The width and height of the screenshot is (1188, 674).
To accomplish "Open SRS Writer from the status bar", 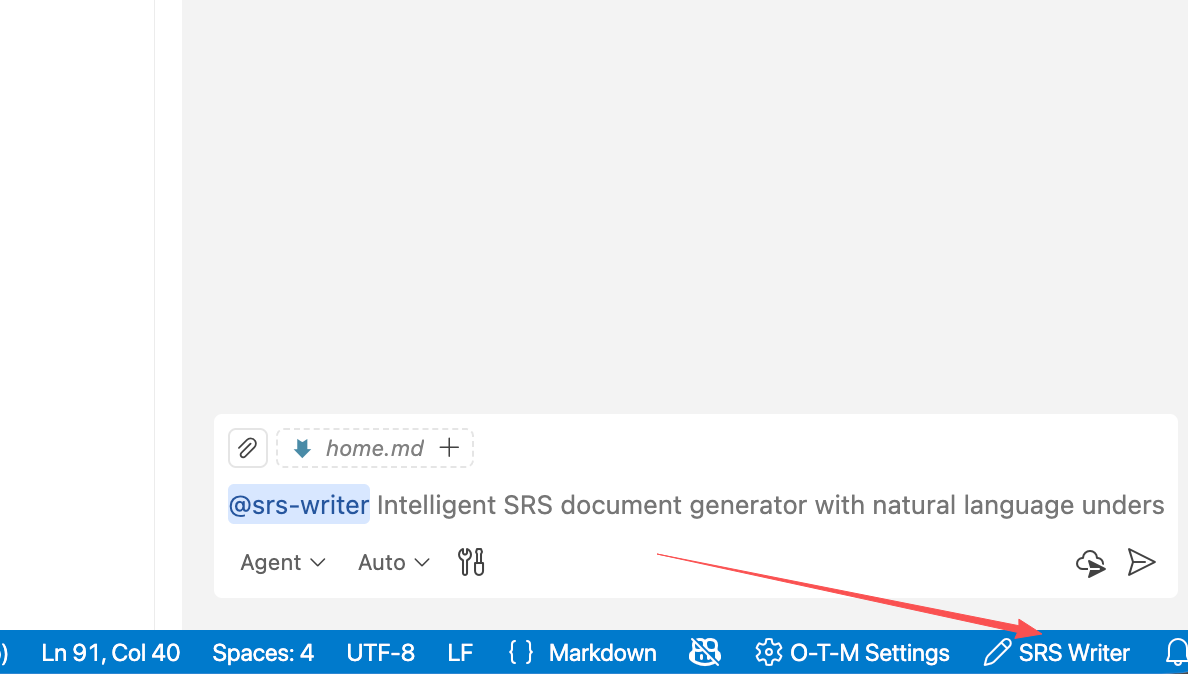I will pos(1057,652).
